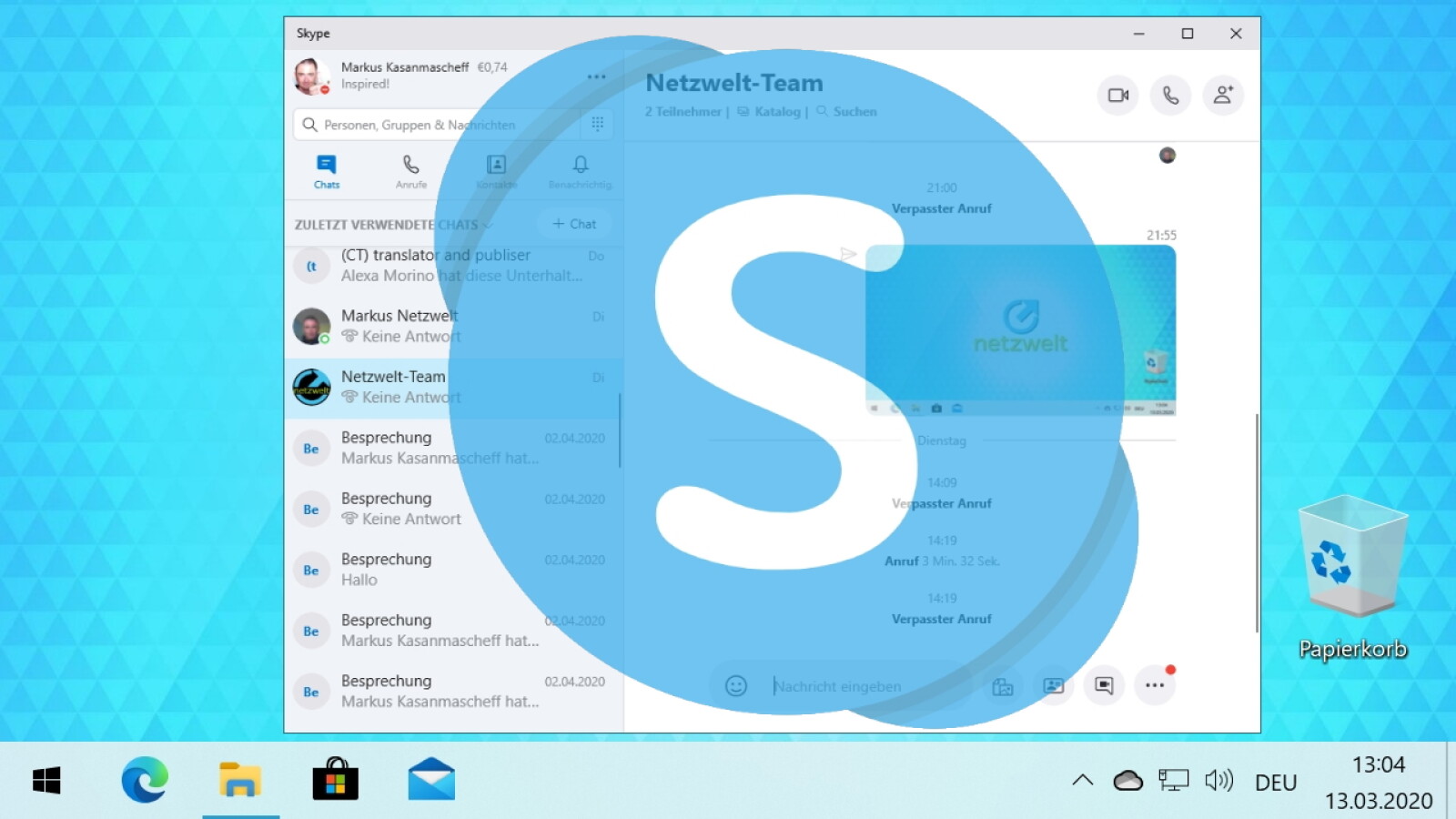Click the OneDrive cloud tray icon
This screenshot has width=1456, height=819.
click(1128, 780)
